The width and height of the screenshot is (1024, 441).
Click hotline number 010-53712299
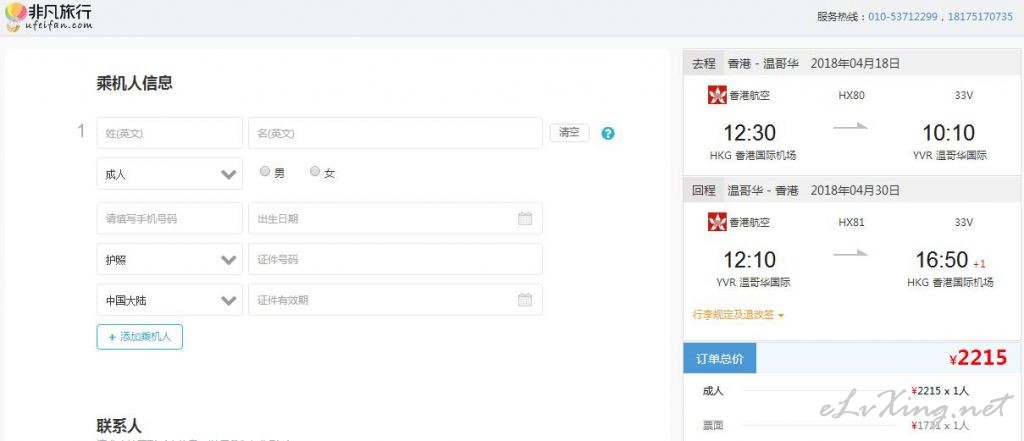pyautogui.click(x=904, y=17)
